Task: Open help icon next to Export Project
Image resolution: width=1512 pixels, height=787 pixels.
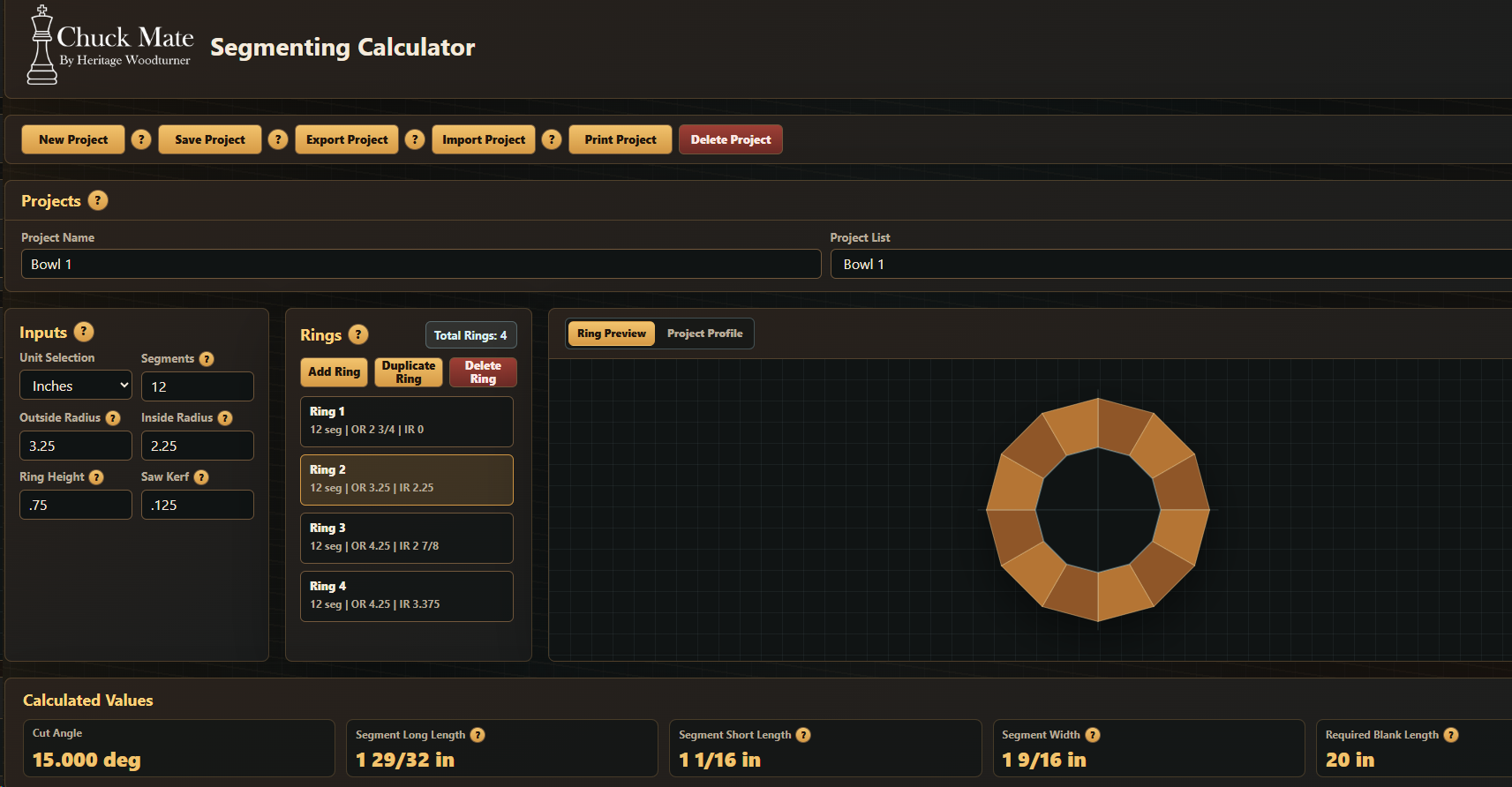Action: click(x=415, y=139)
